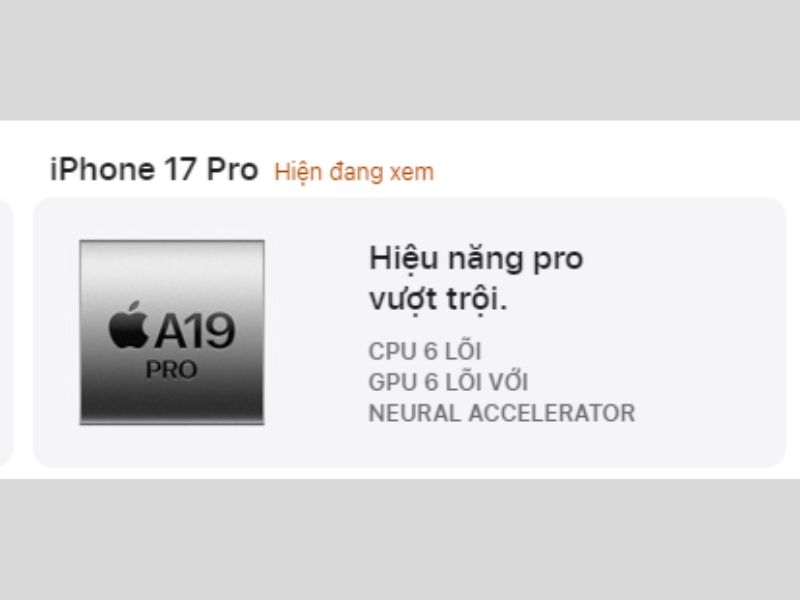Open the iPhone 17 Pro heading
Image resolution: width=800 pixels, height=600 pixels.
(154, 169)
